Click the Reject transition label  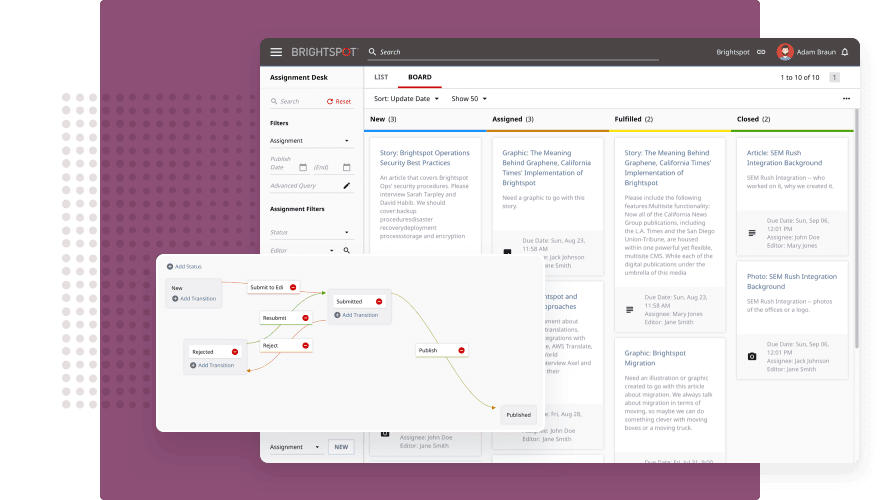[x=270, y=346]
